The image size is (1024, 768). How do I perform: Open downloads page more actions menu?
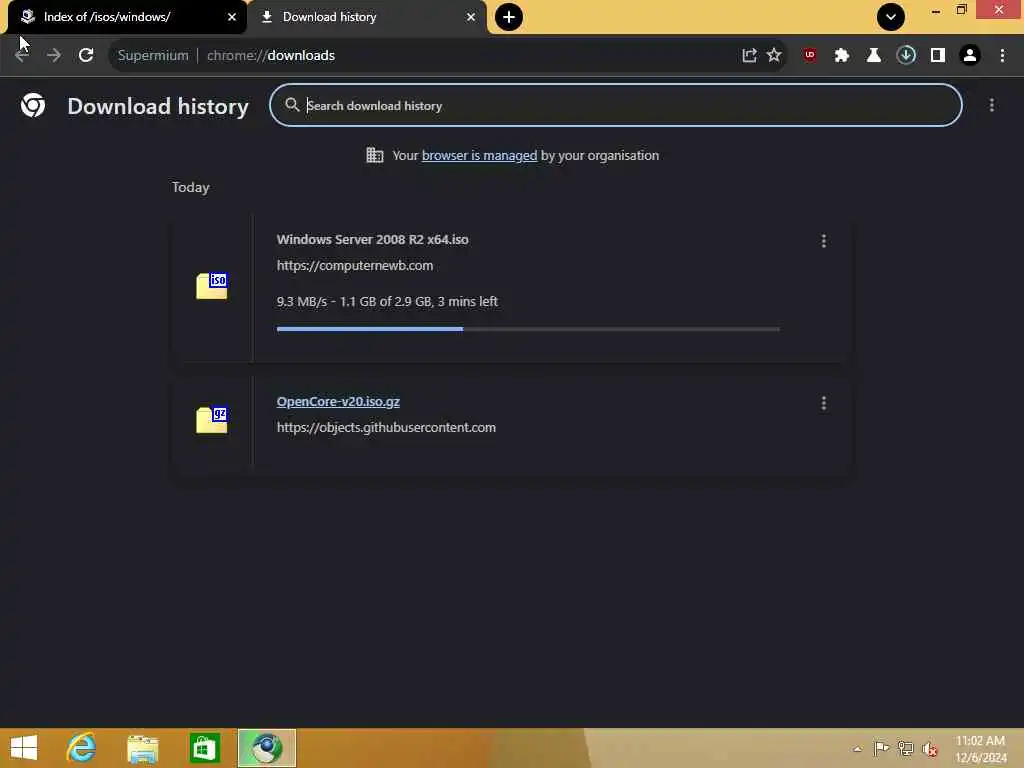[991, 105]
